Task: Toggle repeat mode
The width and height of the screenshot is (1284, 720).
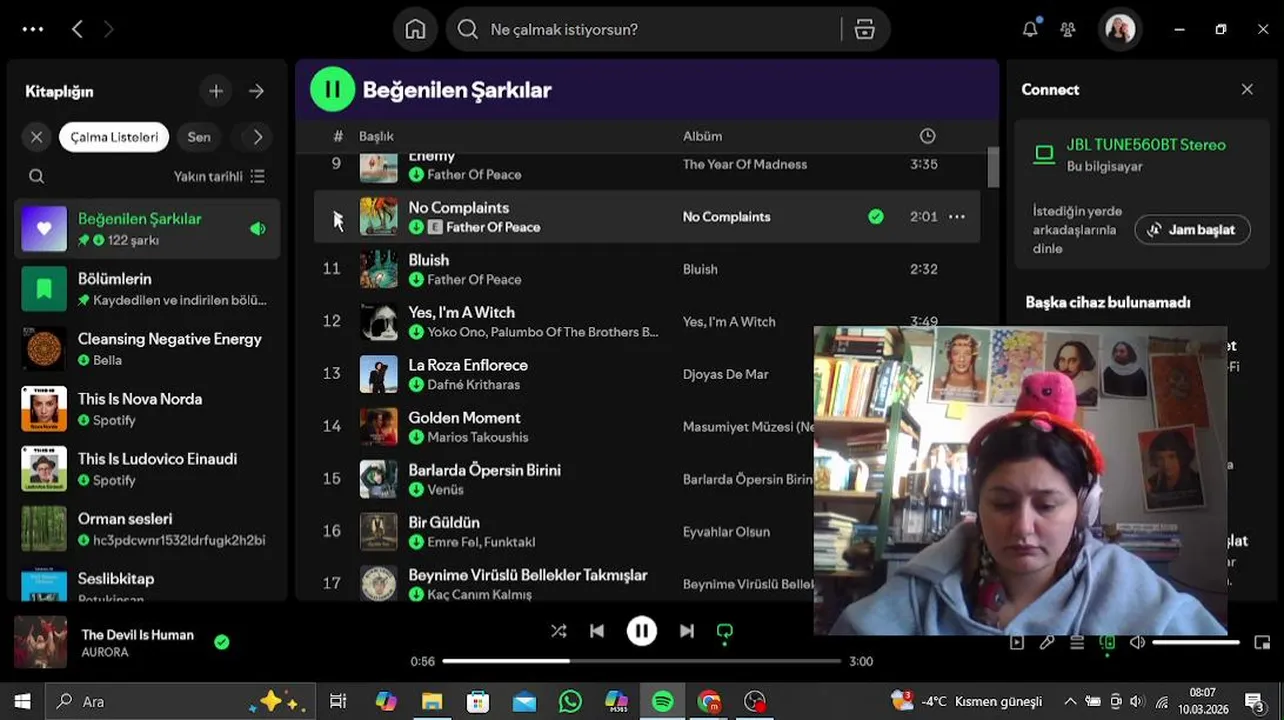Action: [x=725, y=632]
